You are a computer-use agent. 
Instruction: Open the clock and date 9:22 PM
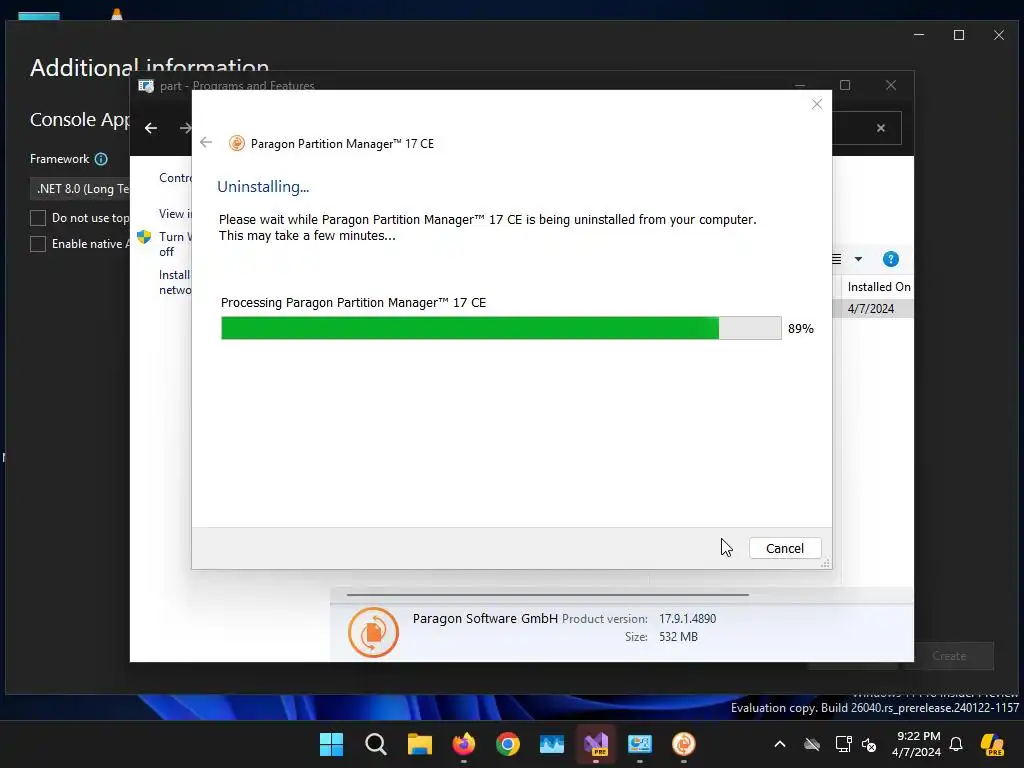(x=916, y=744)
